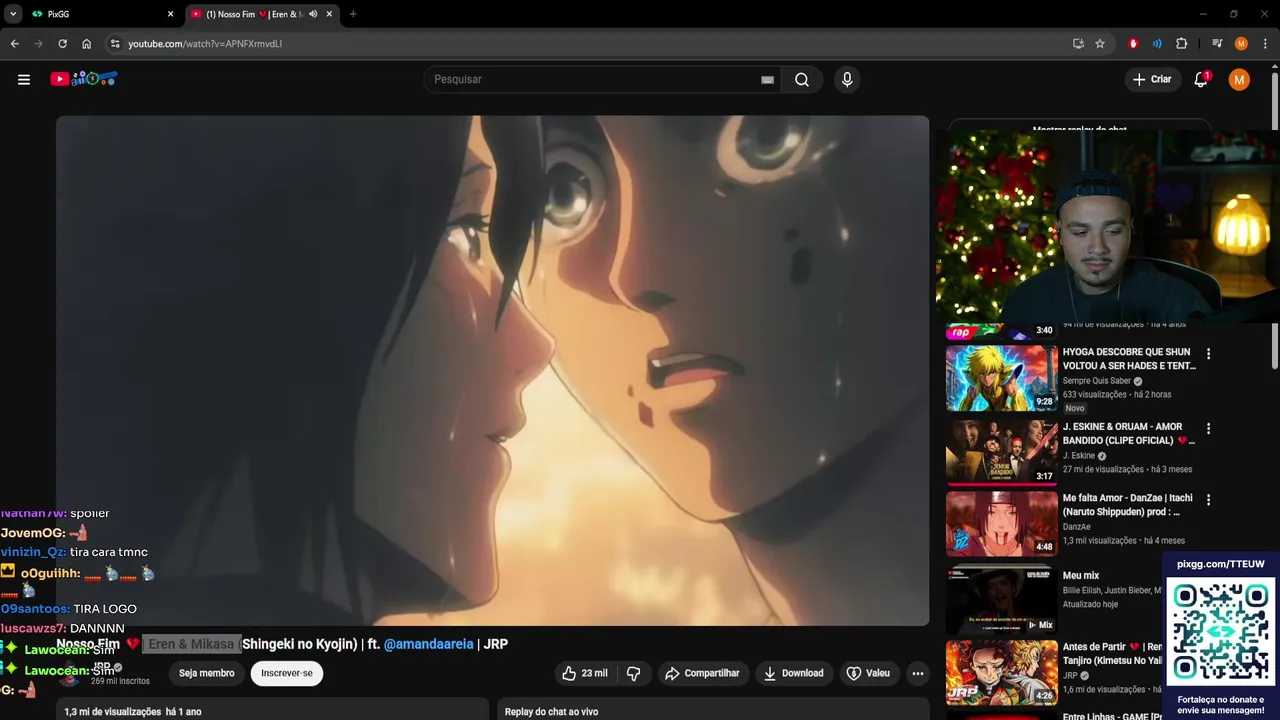Open the red extension icon

1133,44
